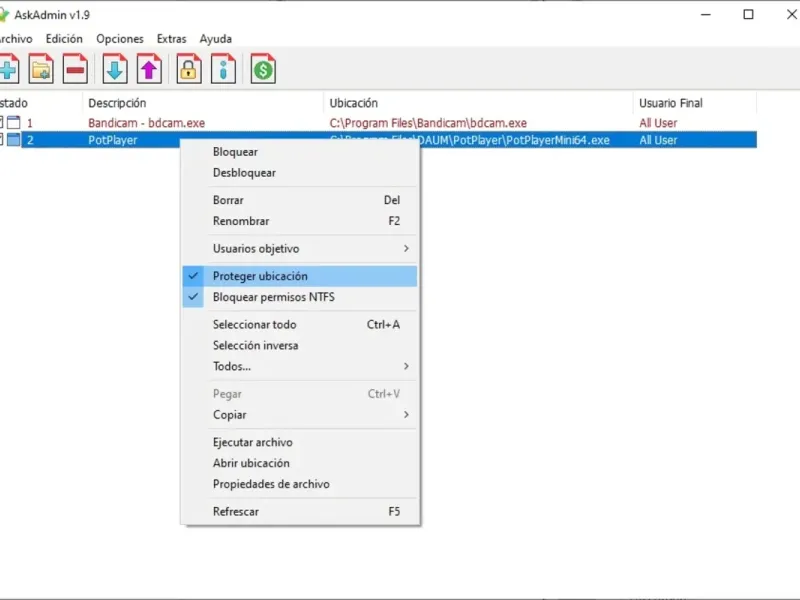
Task: Click the window icon in Bandicam row
Action: coord(14,122)
